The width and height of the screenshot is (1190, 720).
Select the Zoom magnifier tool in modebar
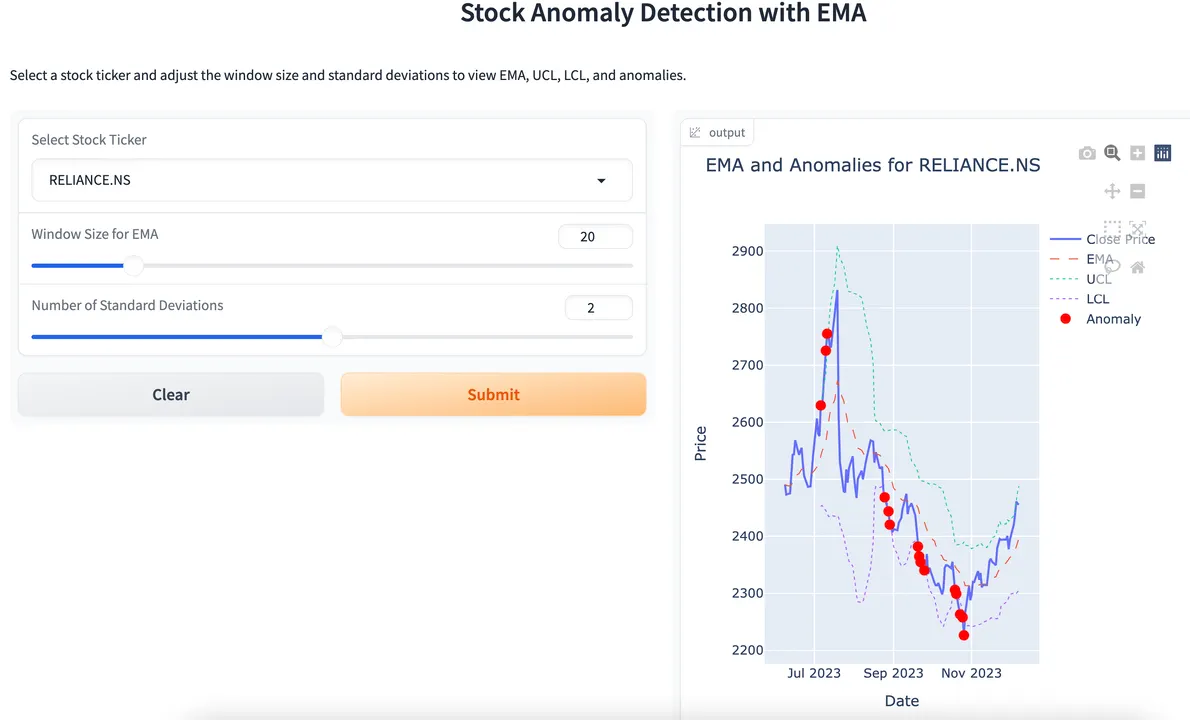(1112, 153)
